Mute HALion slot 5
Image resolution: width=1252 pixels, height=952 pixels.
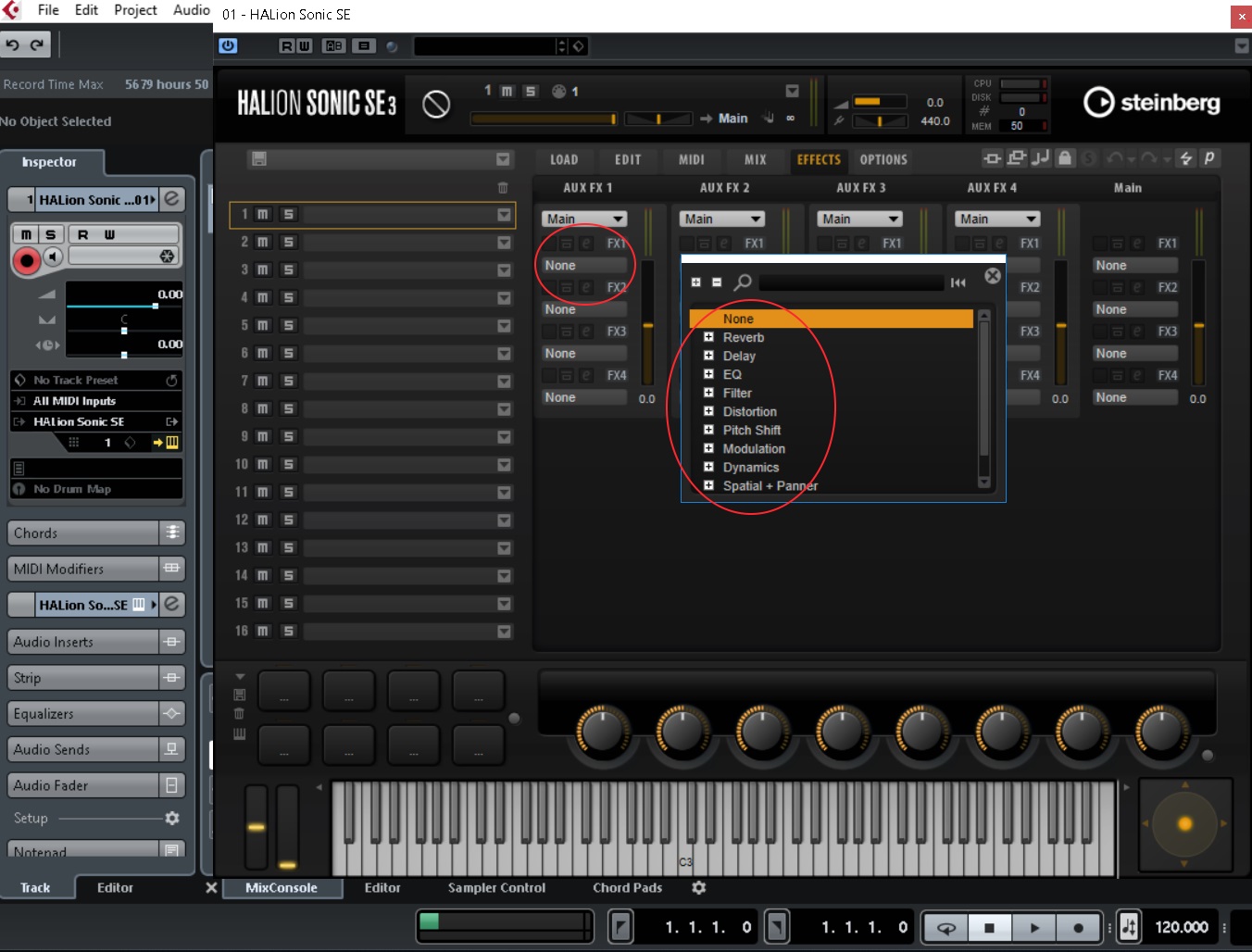tap(263, 325)
